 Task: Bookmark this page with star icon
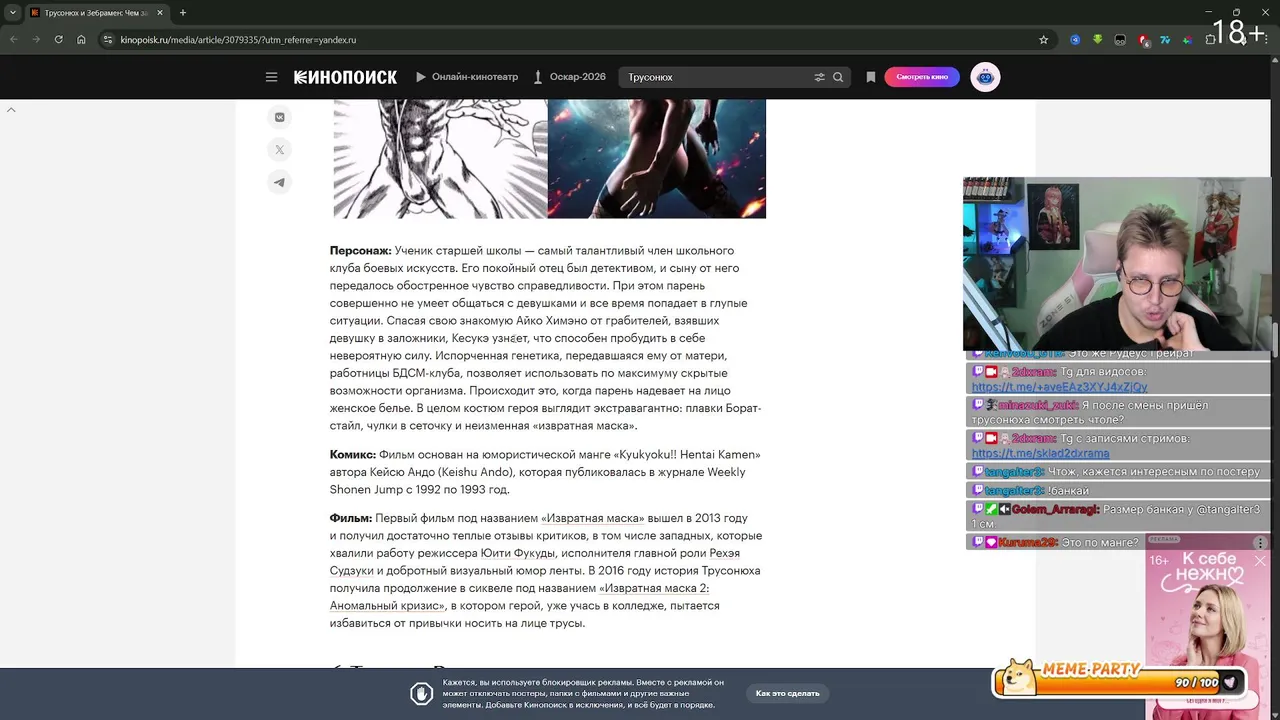click(x=1043, y=40)
